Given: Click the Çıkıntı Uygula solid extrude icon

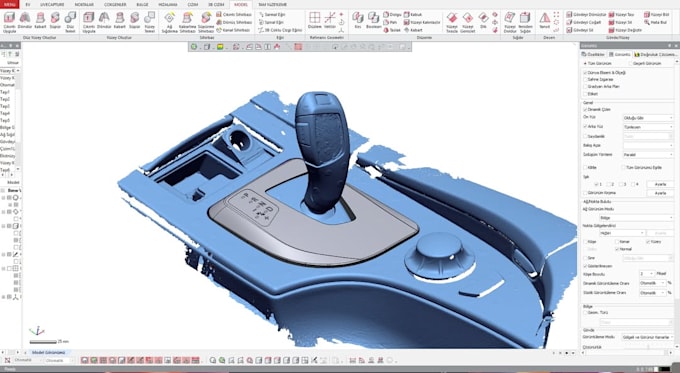Looking at the screenshot, I should (9, 18).
